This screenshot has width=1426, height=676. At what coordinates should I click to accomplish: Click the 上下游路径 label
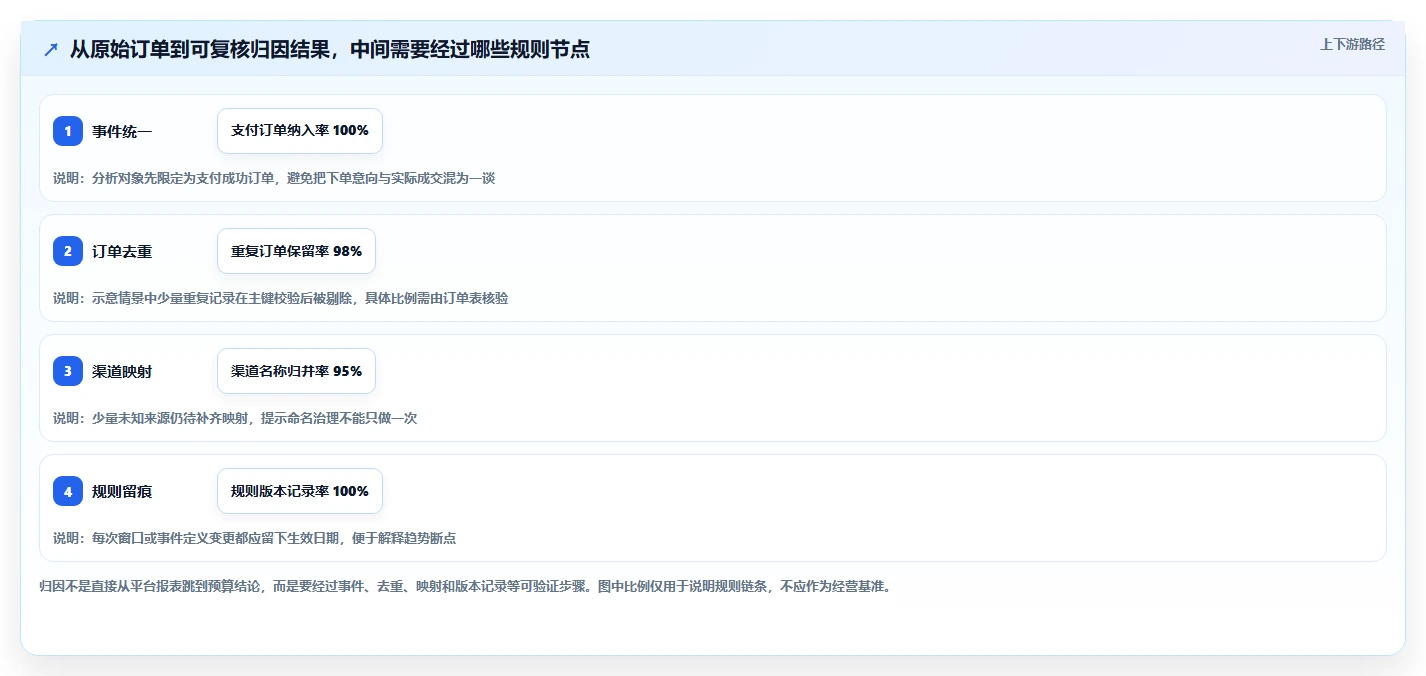1352,44
